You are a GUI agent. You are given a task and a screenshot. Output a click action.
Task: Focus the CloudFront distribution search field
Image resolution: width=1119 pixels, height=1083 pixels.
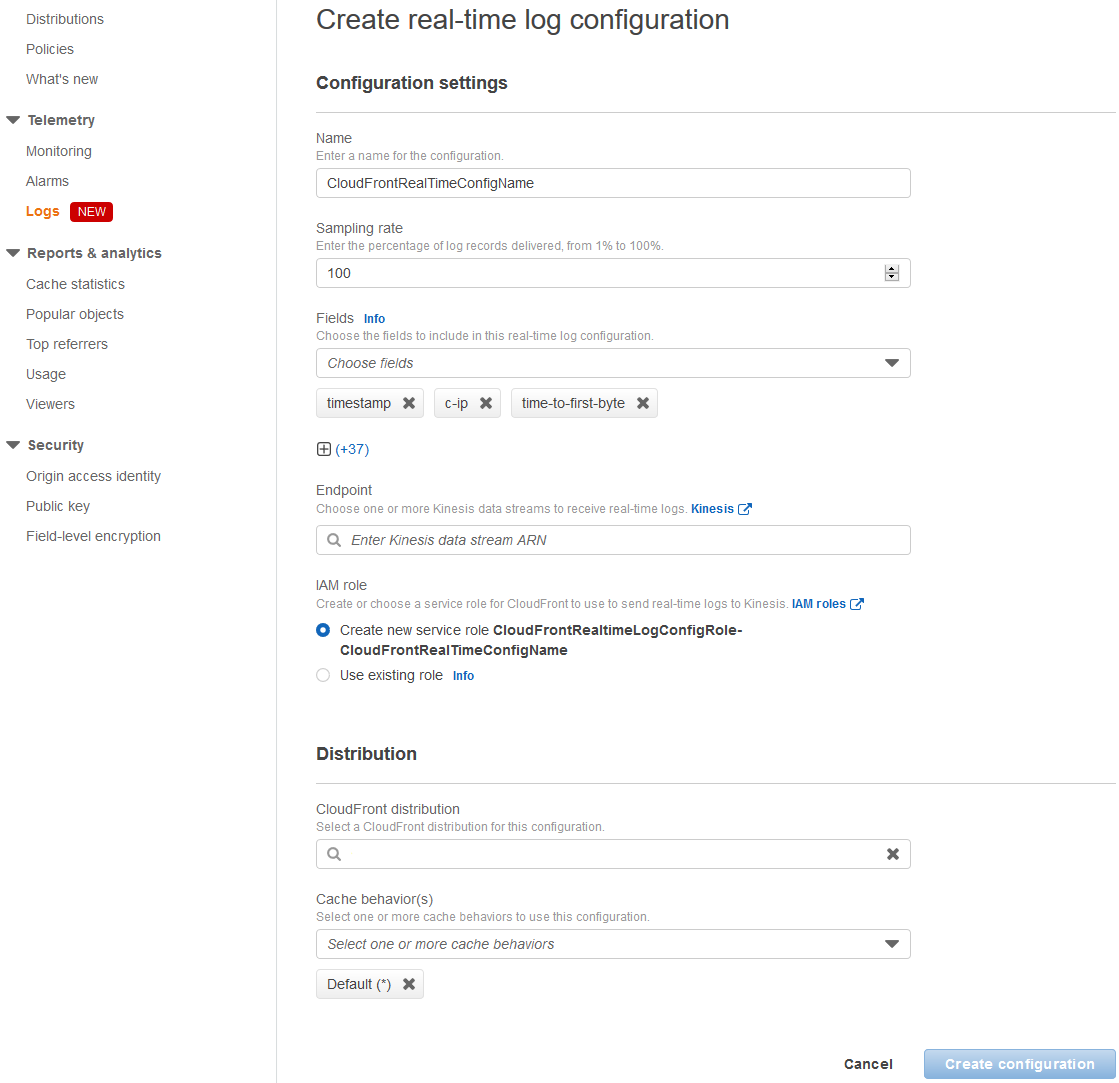613,854
